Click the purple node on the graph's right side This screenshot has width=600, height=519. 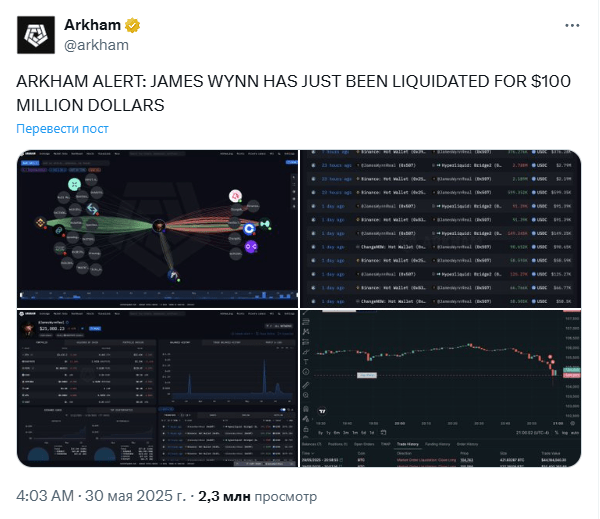[x=251, y=246]
